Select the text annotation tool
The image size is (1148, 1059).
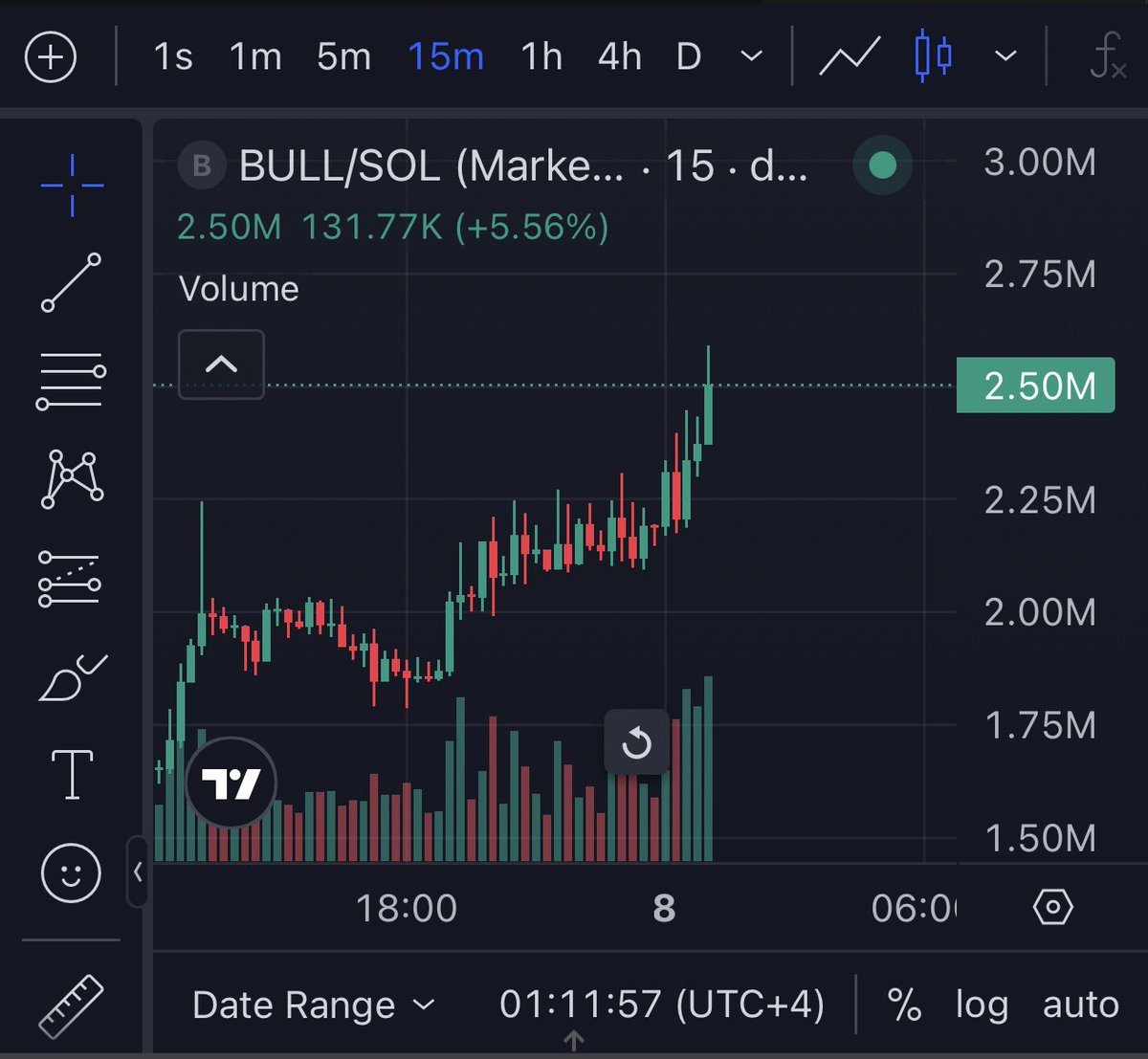[x=72, y=774]
